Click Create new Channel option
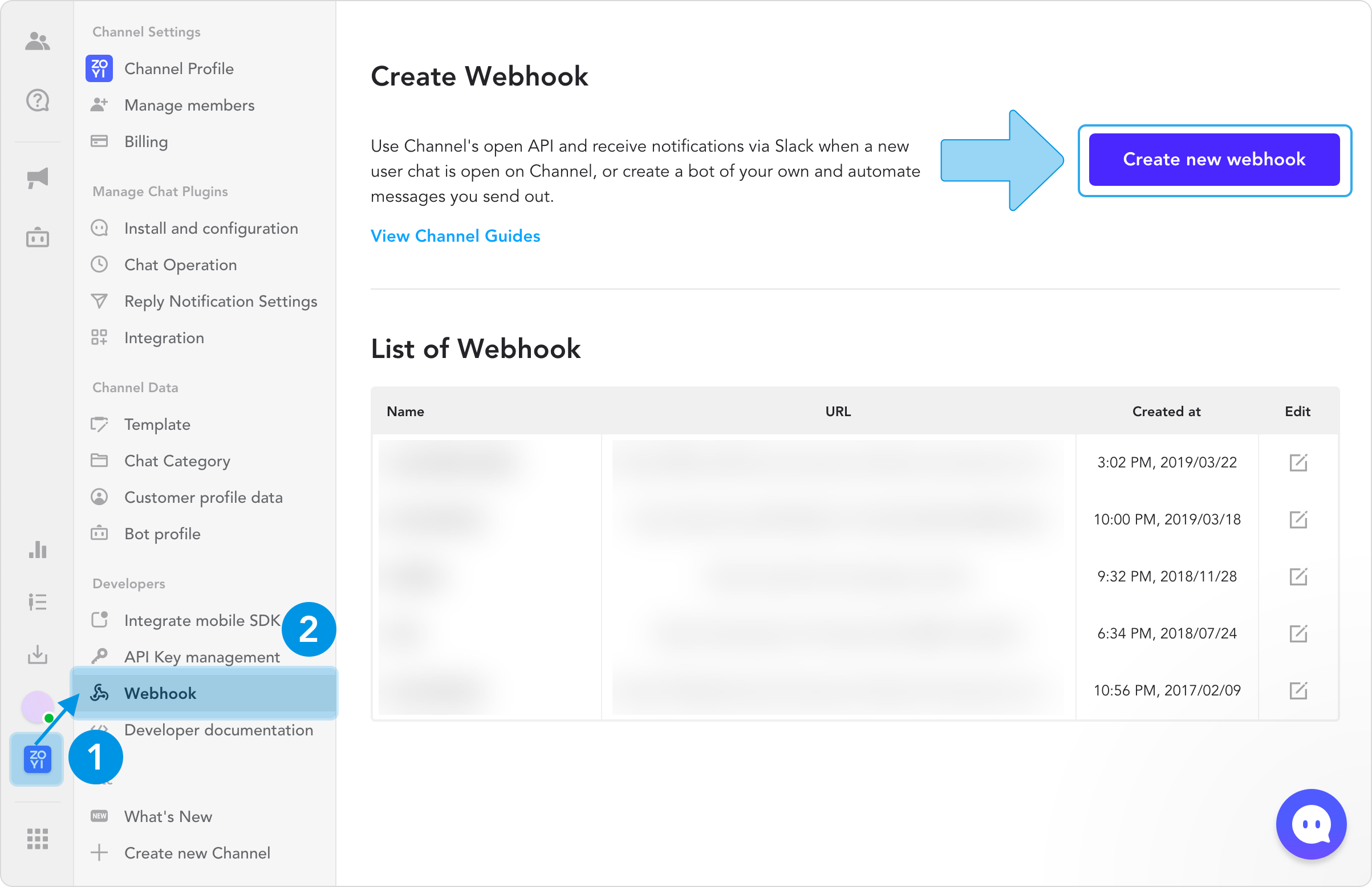The image size is (1372, 887). pyautogui.click(x=197, y=853)
